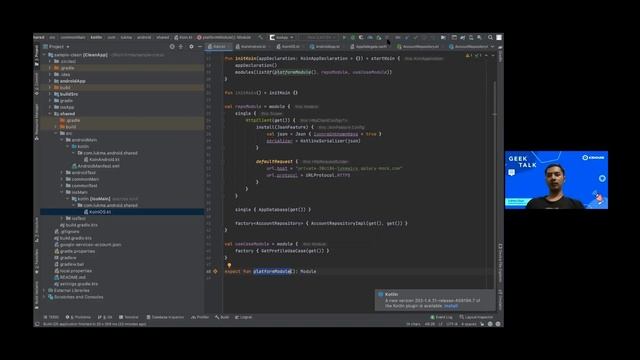Viewport: 640px width, 360px height.
Task: Switch to the KoinAndroid.kt editor tab
Action: point(252,47)
